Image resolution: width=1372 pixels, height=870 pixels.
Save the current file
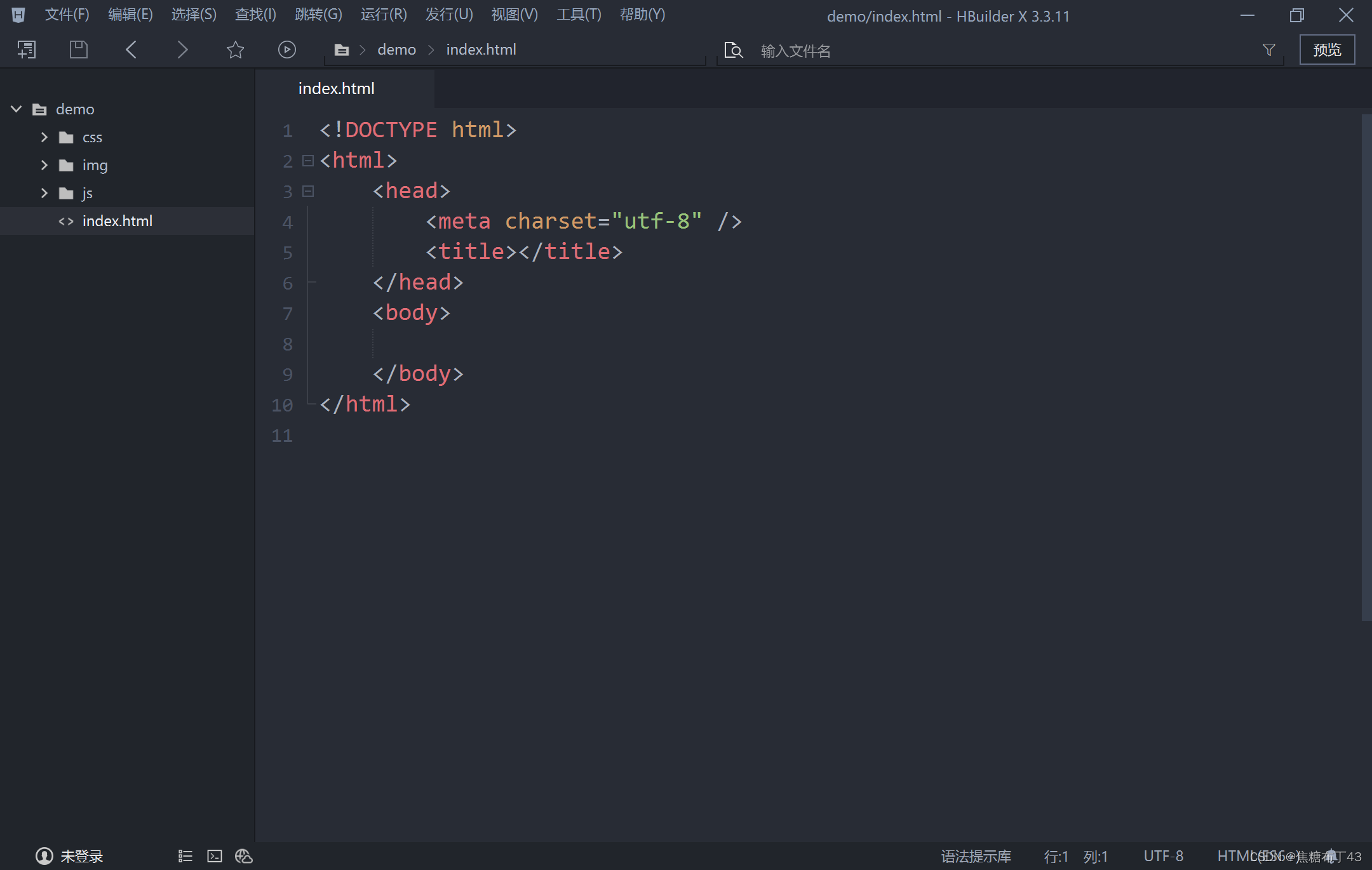[78, 49]
